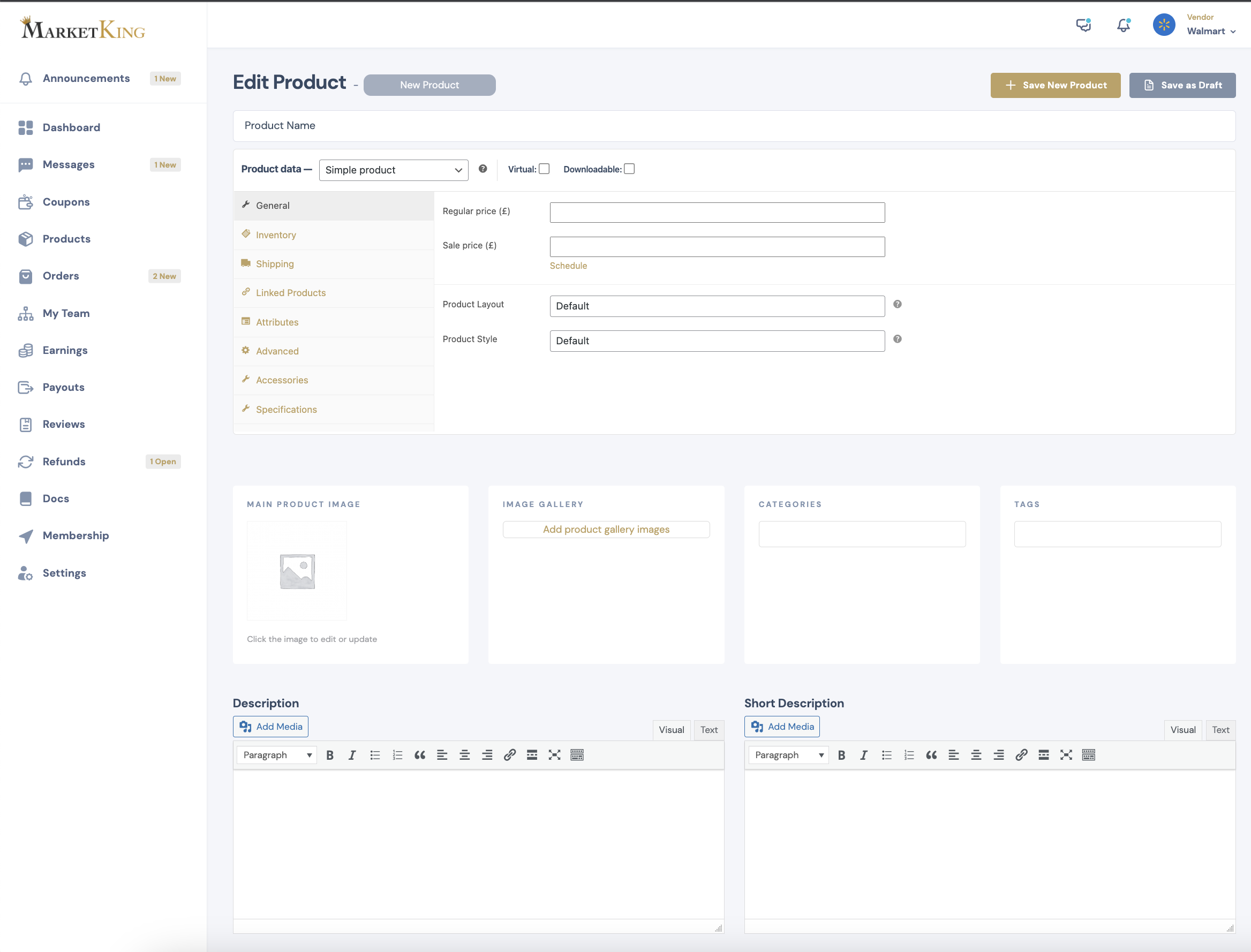Click Add product gallery images
The image size is (1251, 952).
tap(606, 529)
